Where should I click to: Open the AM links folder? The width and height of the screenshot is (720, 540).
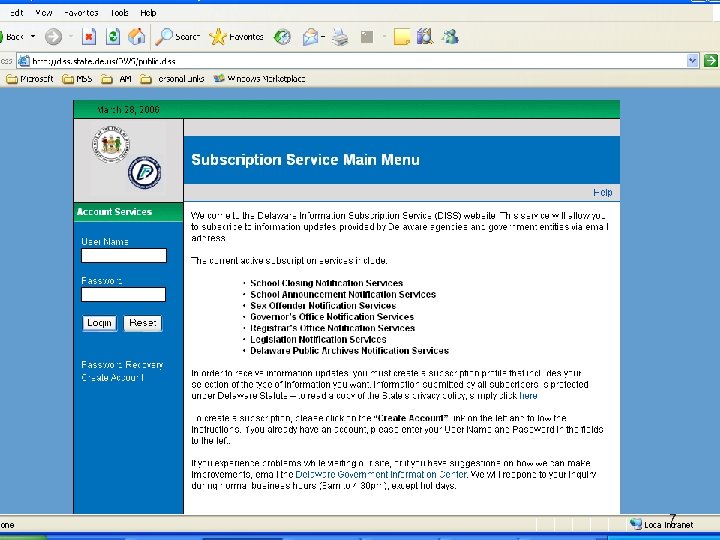point(117,79)
